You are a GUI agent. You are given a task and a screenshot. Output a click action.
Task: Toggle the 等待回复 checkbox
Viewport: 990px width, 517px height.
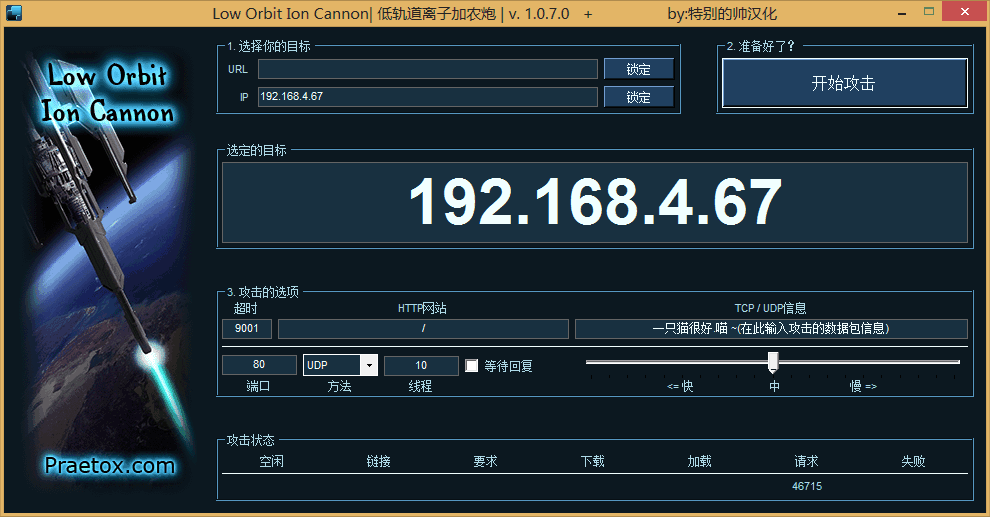472,365
